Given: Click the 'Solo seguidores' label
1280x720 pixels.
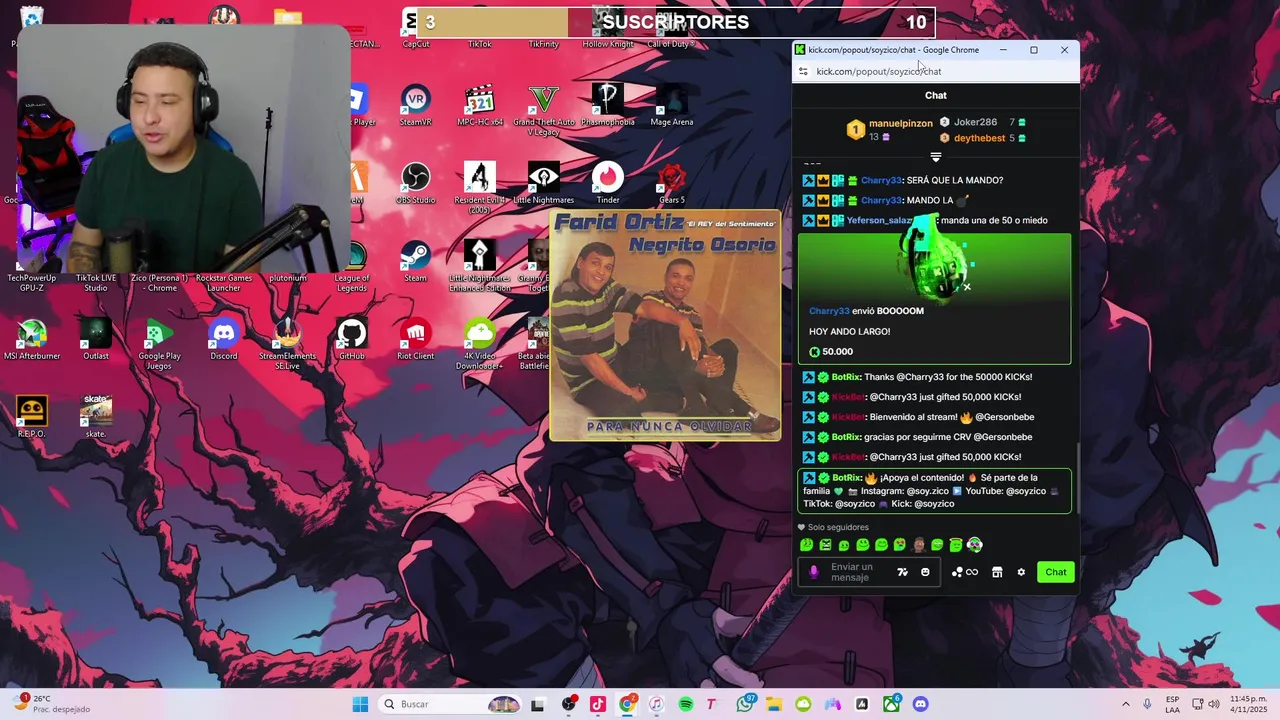Looking at the screenshot, I should (838, 527).
